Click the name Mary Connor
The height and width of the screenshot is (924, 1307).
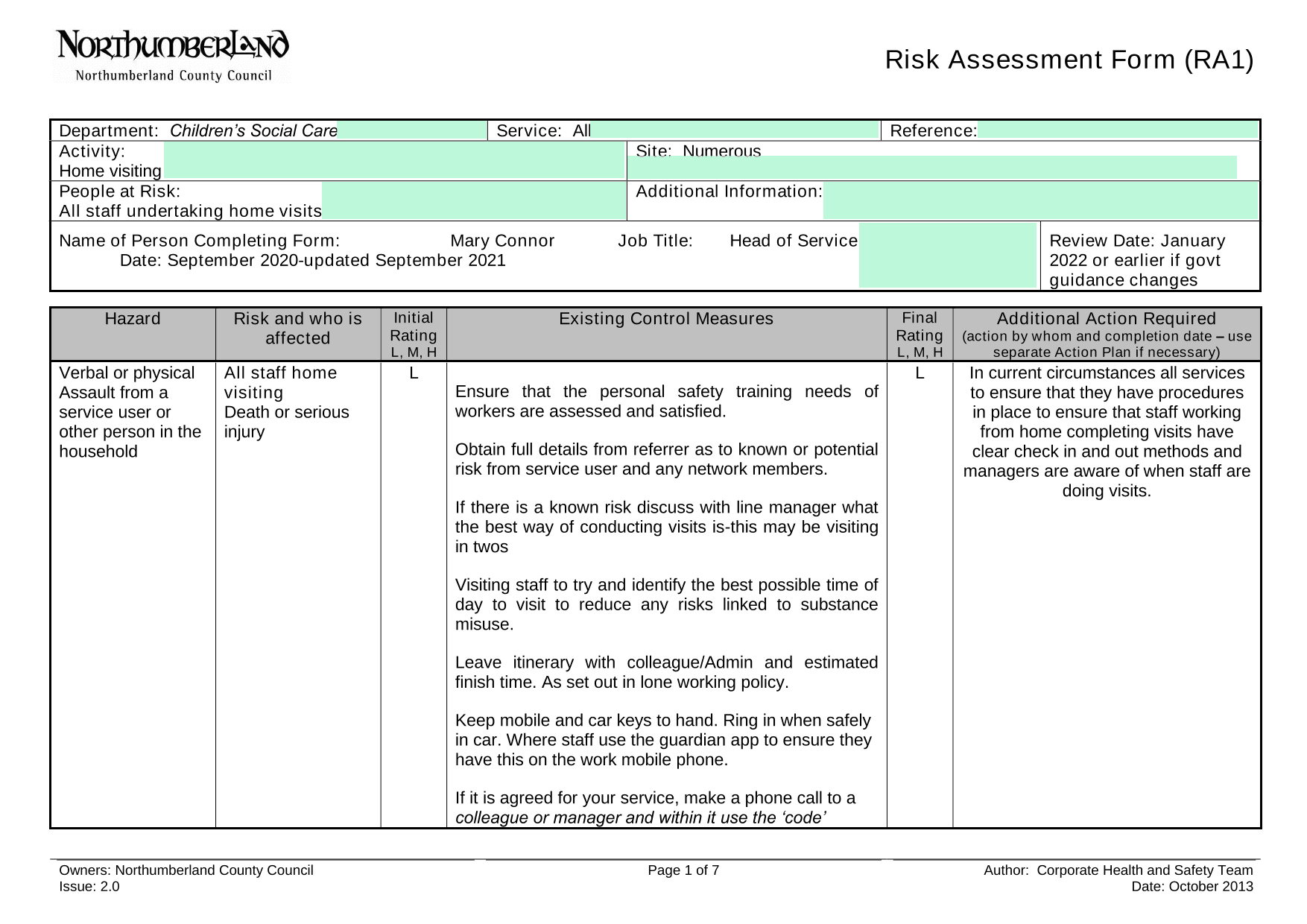(x=503, y=241)
